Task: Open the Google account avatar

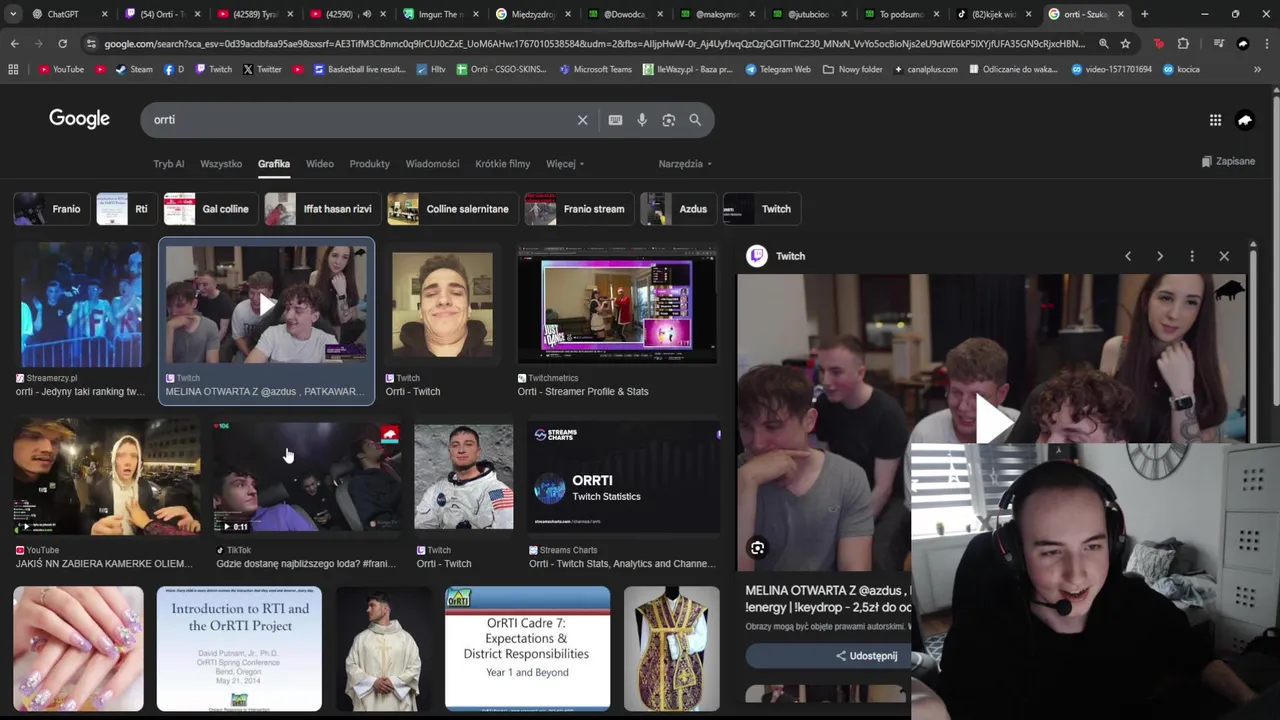Action: [1245, 120]
